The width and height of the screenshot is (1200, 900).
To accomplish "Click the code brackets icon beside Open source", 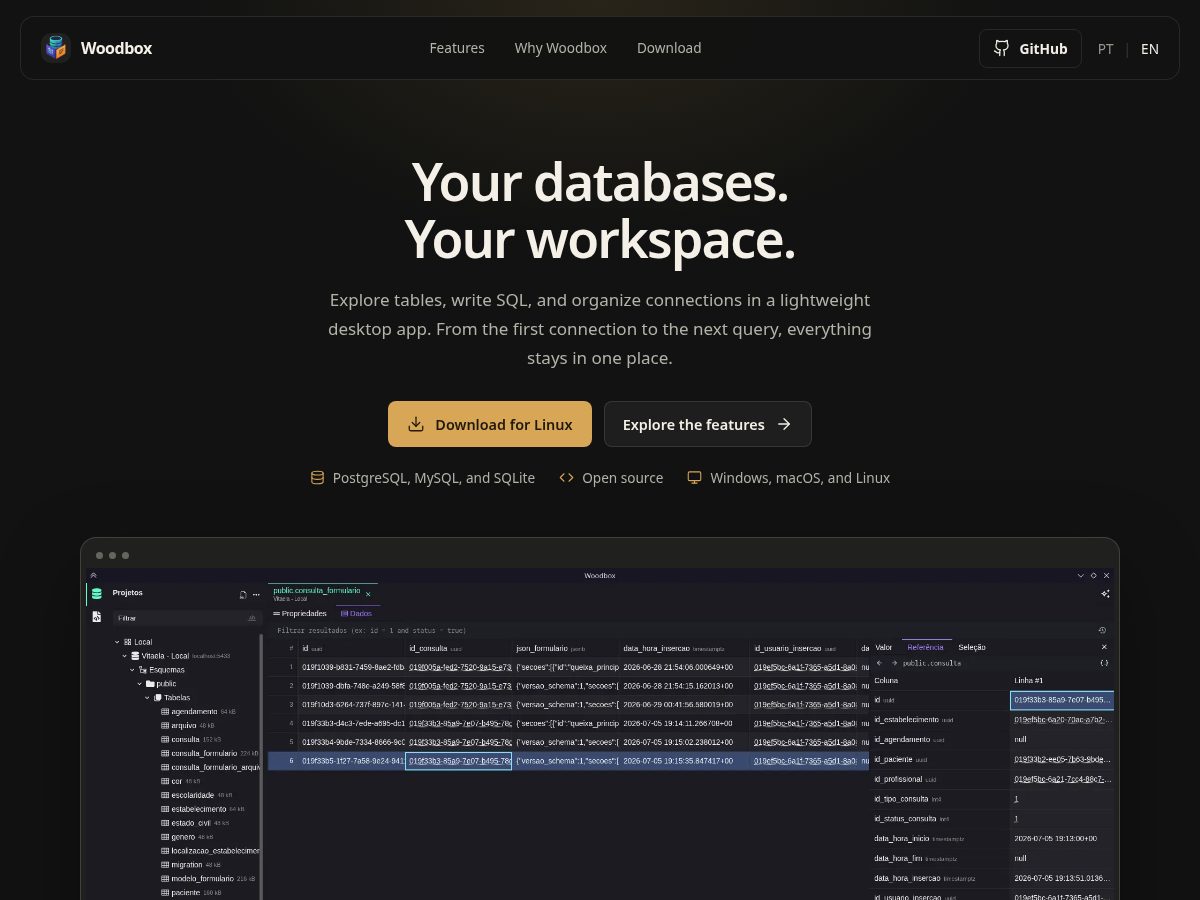I will (x=566, y=478).
